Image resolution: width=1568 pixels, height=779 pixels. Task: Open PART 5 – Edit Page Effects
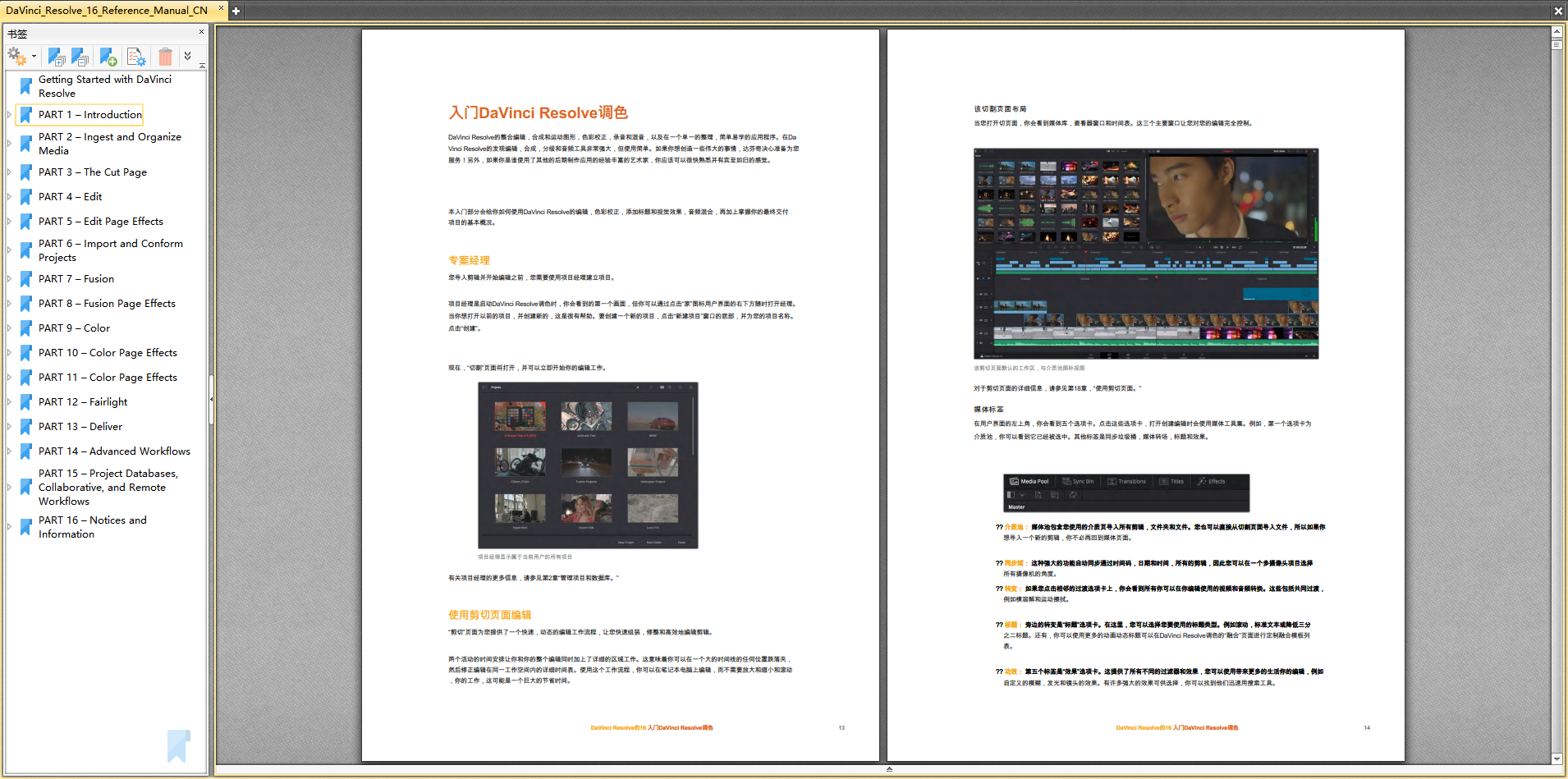(101, 222)
